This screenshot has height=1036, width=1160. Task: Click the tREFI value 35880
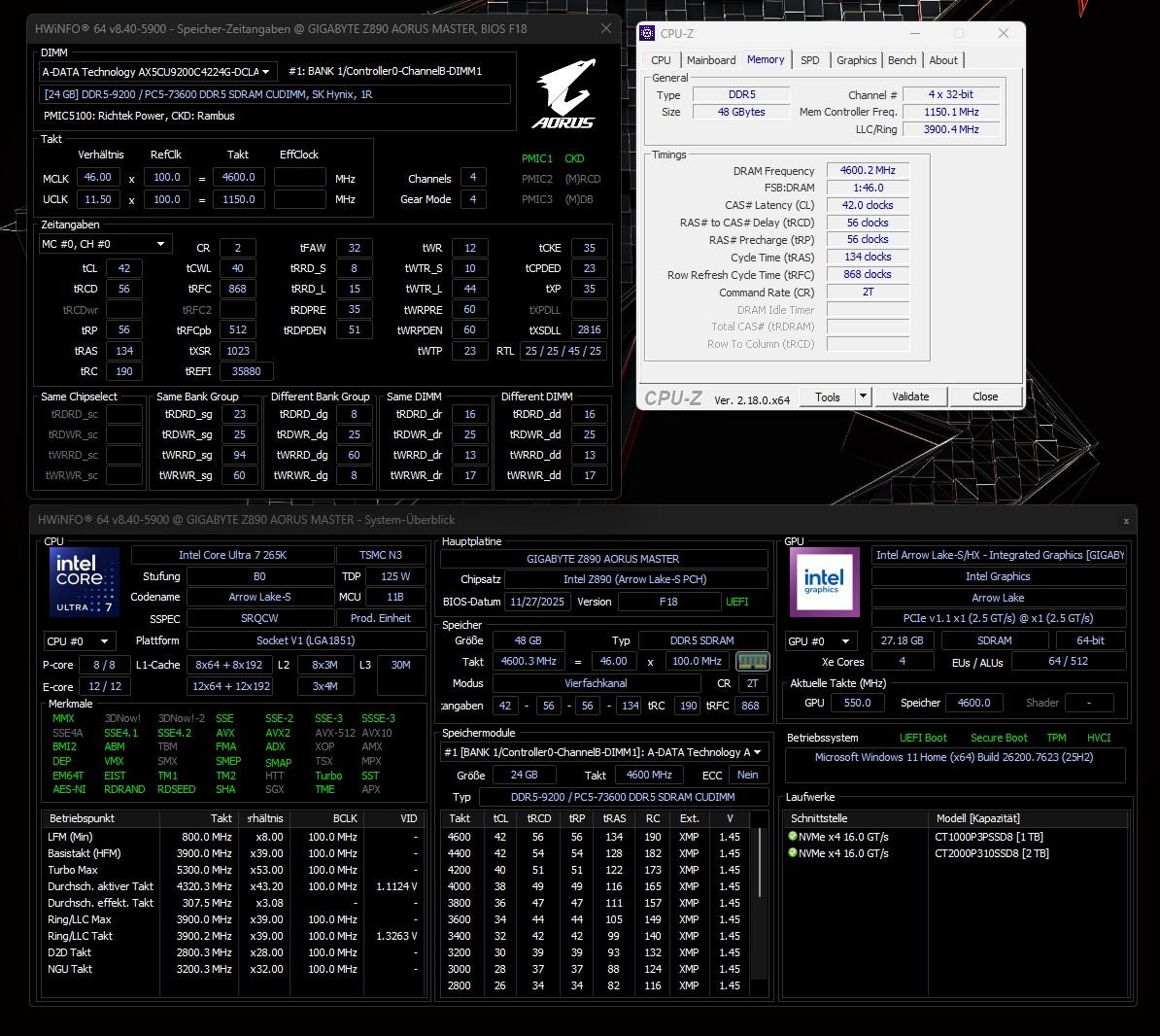tap(247, 371)
